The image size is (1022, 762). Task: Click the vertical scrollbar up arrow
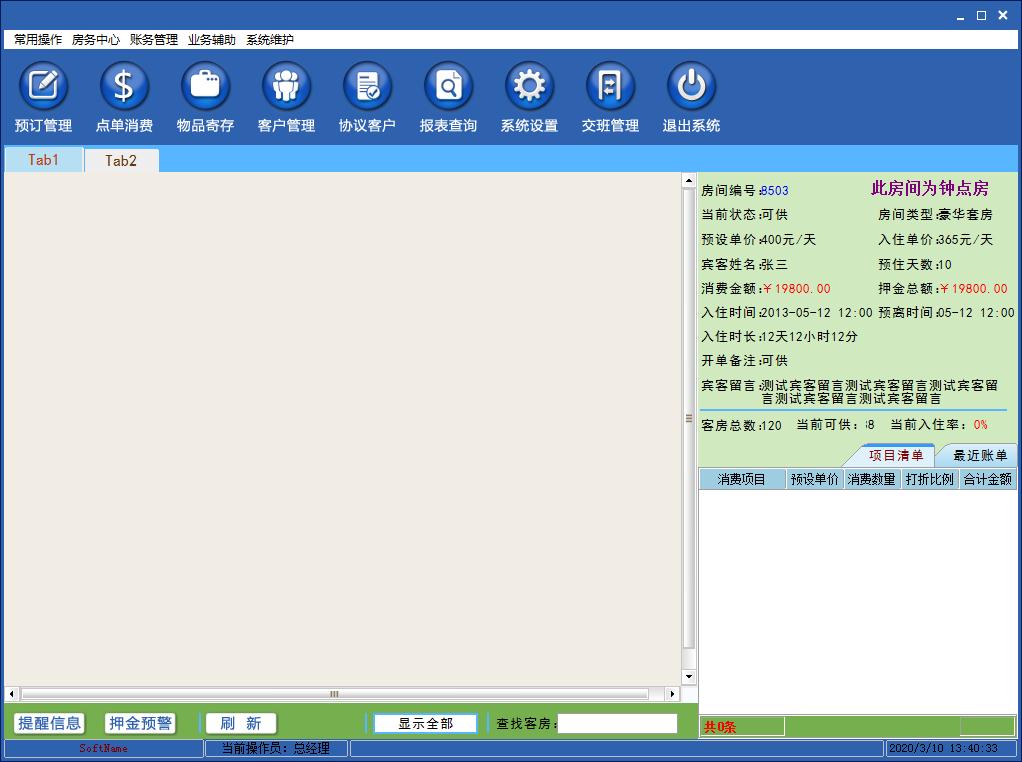pyautogui.click(x=688, y=180)
